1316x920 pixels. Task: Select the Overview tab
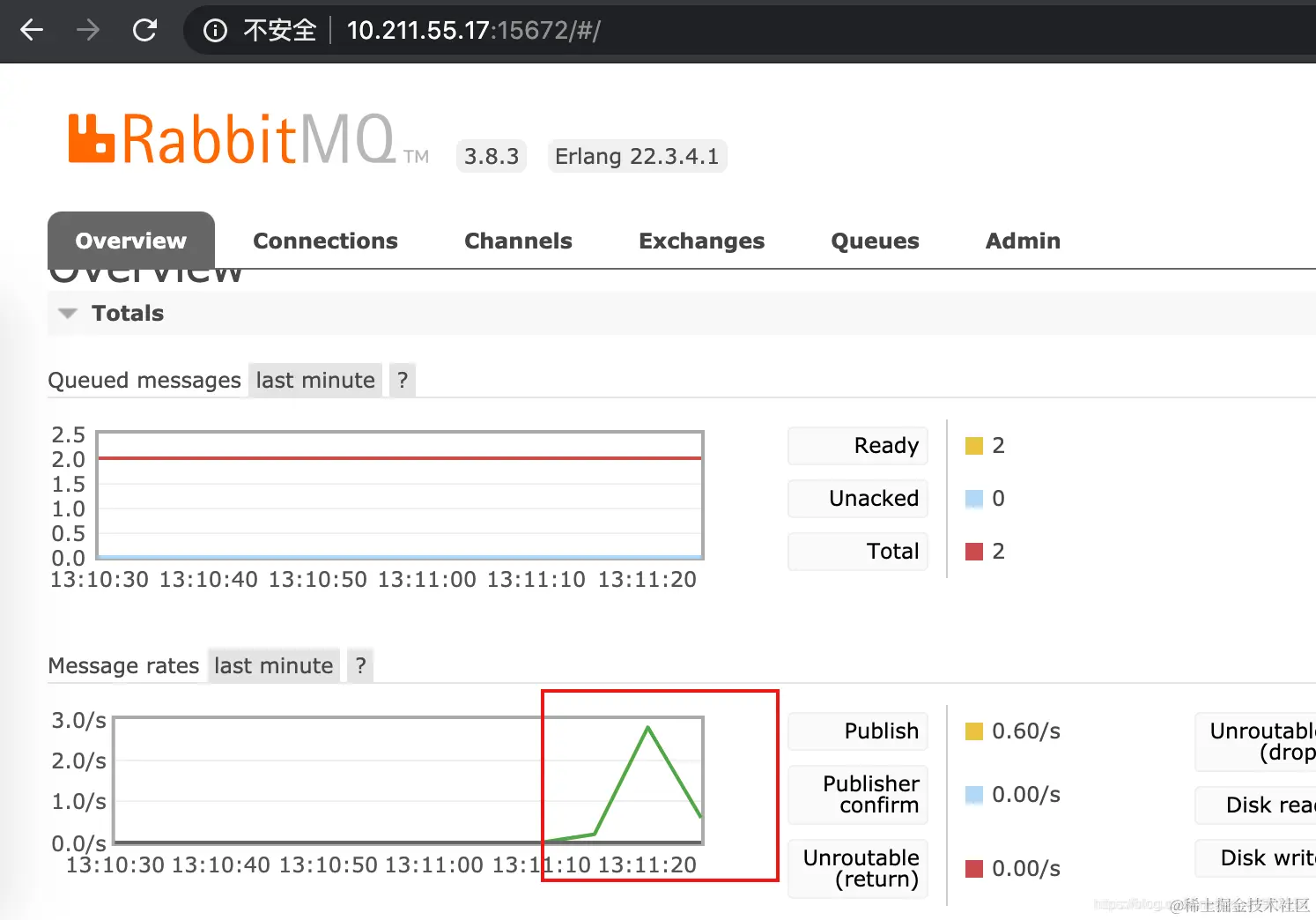point(131,241)
